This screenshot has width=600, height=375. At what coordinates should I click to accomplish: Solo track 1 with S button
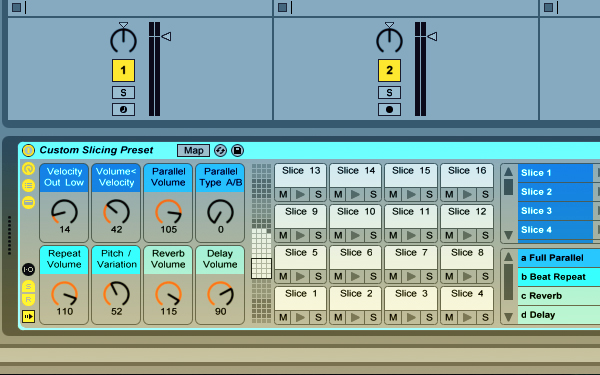[x=123, y=93]
